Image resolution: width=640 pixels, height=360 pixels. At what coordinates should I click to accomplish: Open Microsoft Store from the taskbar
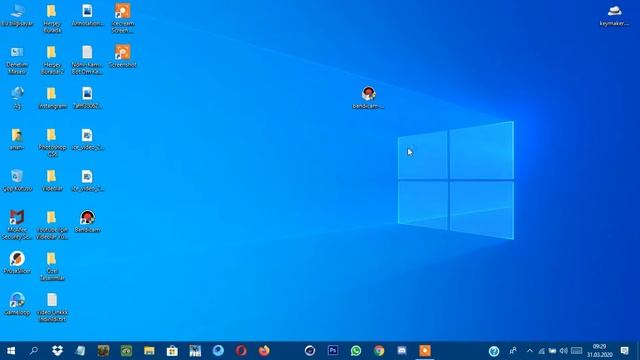pyautogui.click(x=172, y=351)
